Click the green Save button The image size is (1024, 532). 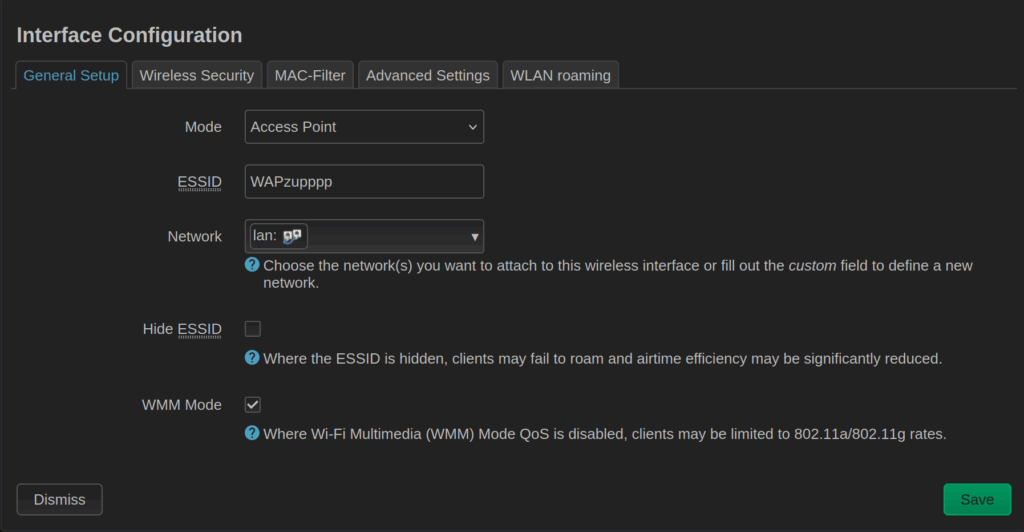[976, 499]
